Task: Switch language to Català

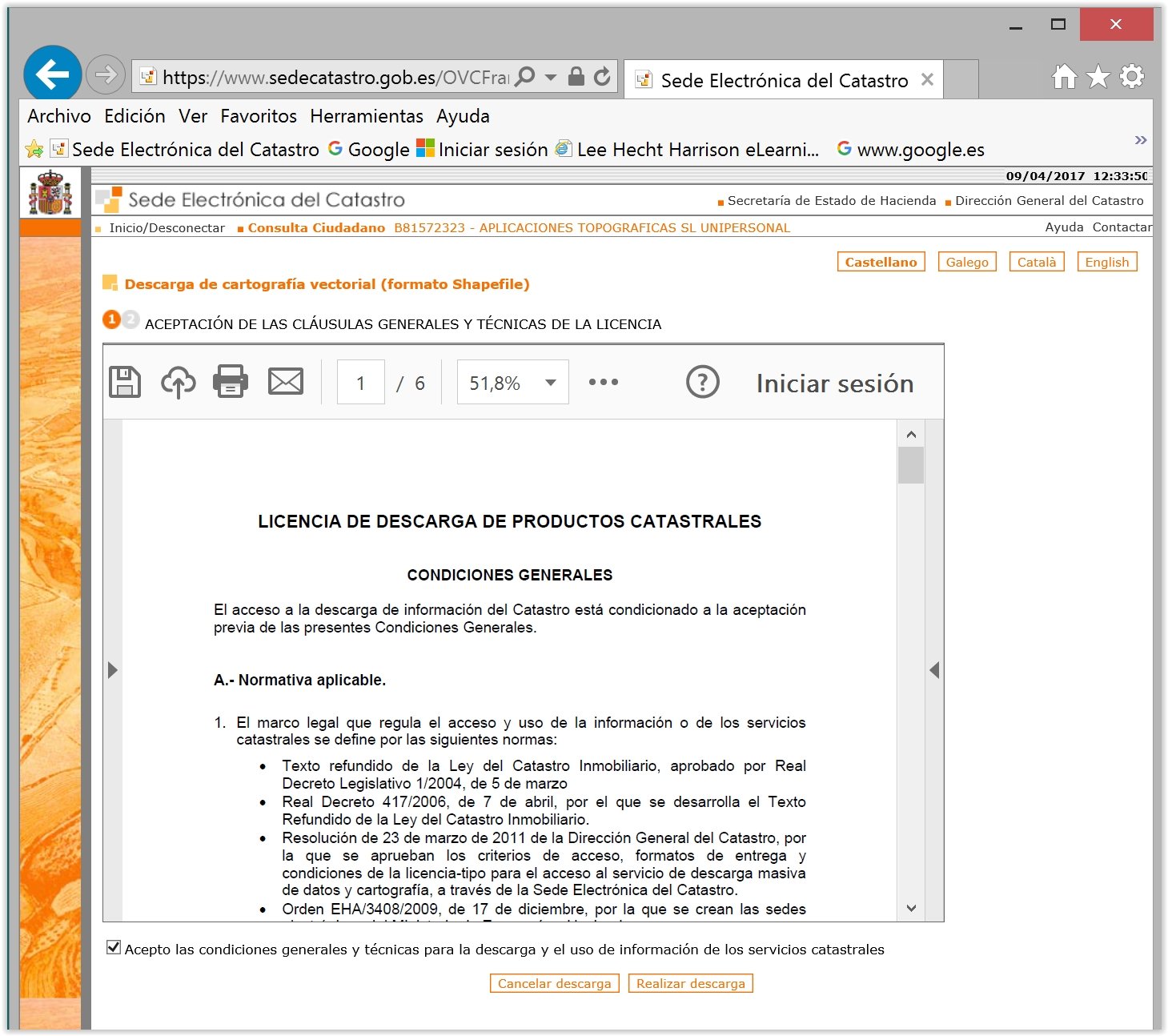Action: pyautogui.click(x=1037, y=262)
